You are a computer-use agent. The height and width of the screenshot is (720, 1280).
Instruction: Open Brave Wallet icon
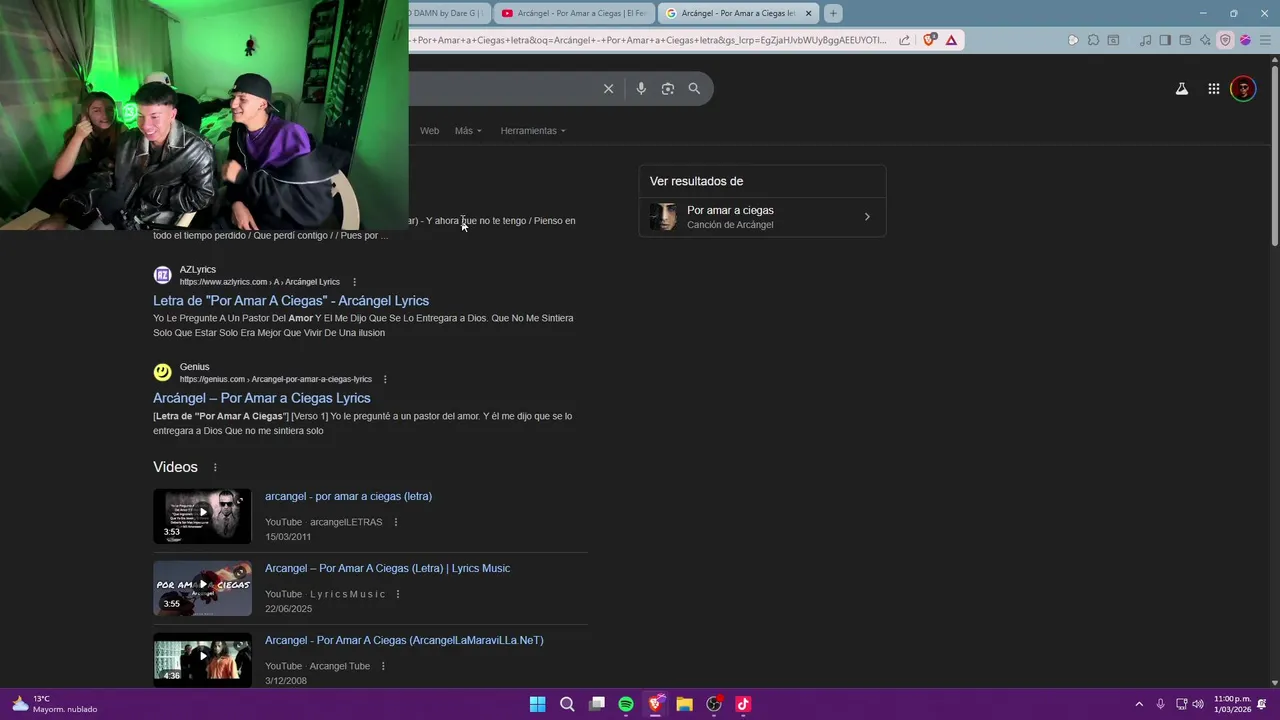[x=1185, y=40]
